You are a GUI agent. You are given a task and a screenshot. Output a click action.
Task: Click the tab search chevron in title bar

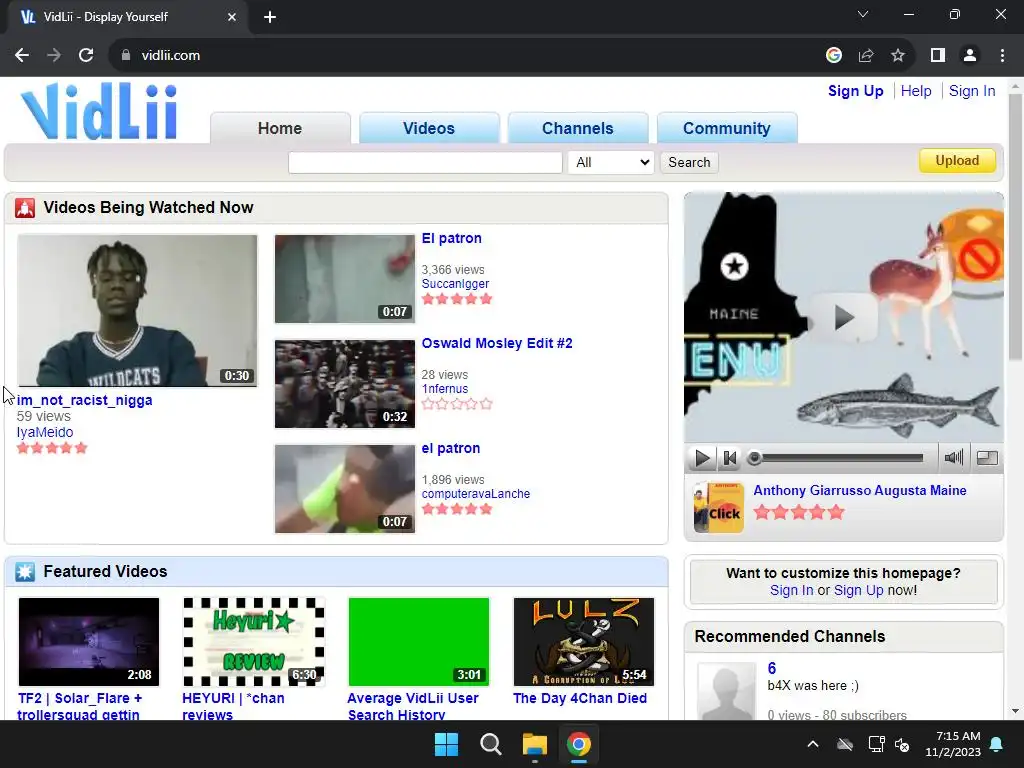pos(863,14)
